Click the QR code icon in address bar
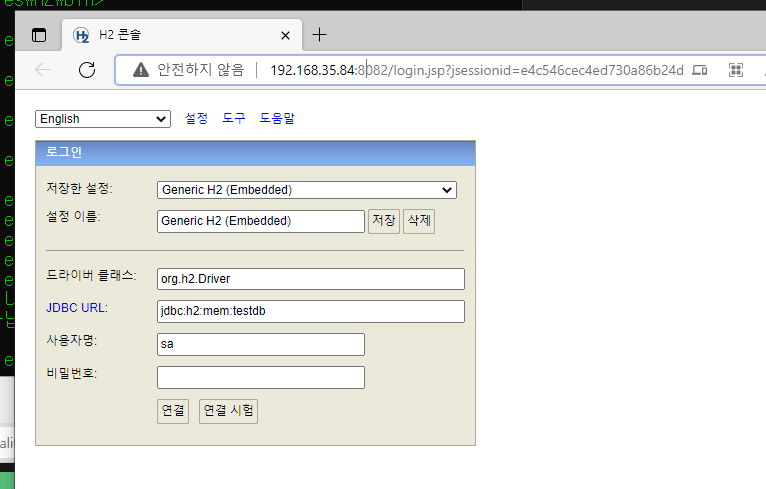Image resolution: width=766 pixels, height=489 pixels. coord(736,70)
